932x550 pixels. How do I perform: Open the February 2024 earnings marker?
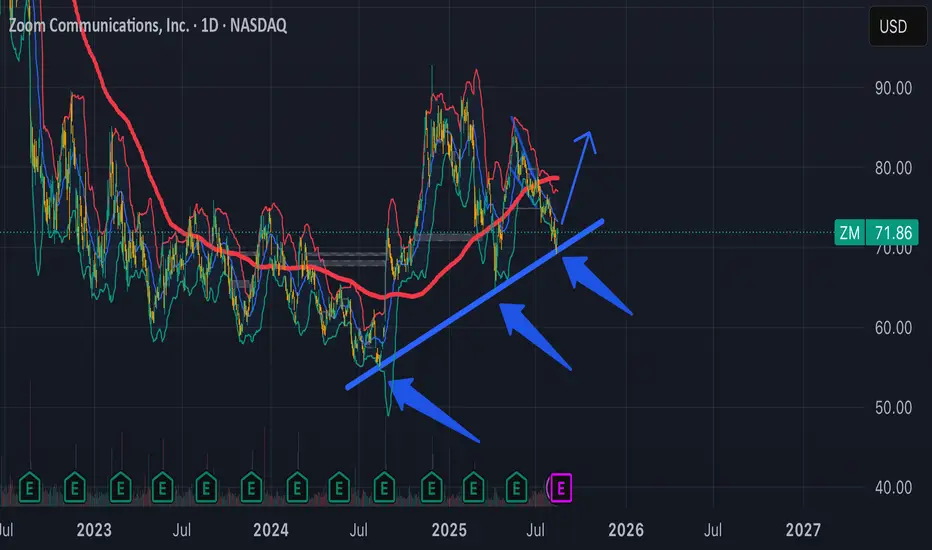(297, 488)
